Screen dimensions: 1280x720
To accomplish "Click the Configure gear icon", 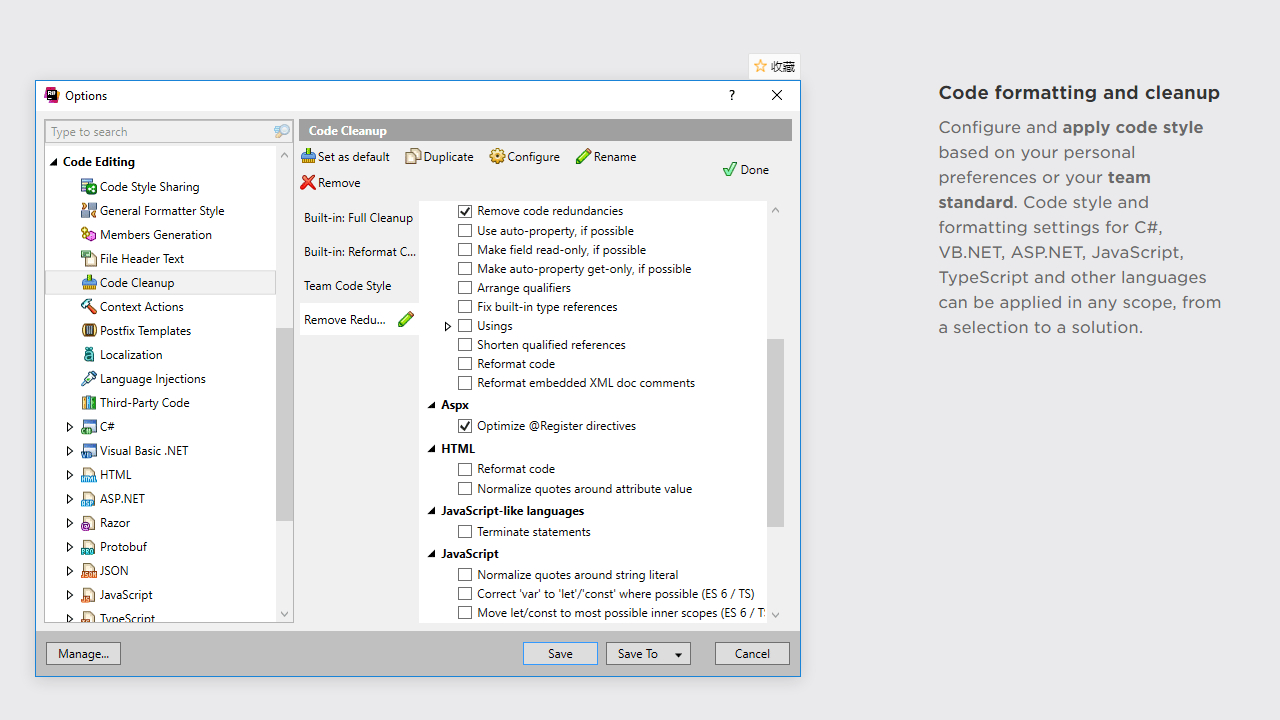I will (x=497, y=156).
